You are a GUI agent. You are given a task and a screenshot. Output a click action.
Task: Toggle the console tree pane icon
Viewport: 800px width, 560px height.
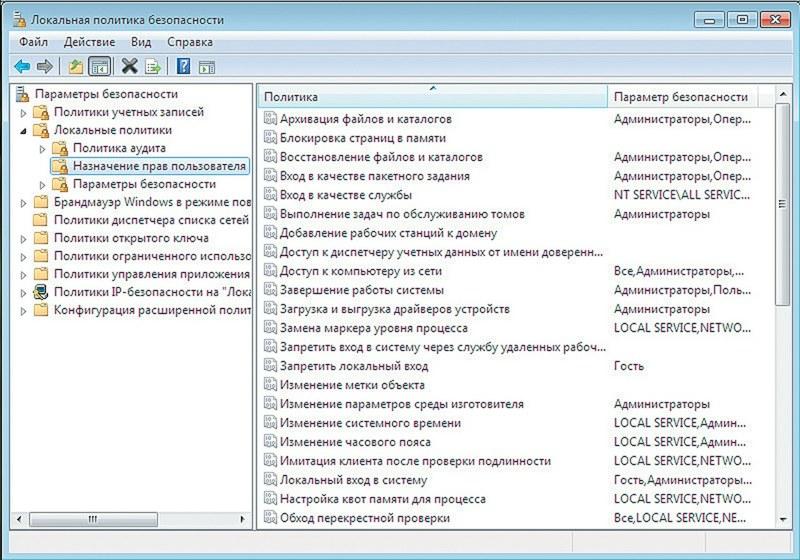(x=99, y=67)
